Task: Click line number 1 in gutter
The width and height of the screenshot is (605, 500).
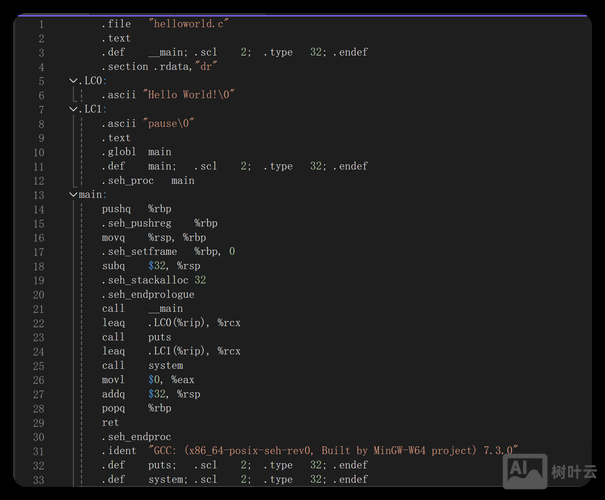Action: (40, 24)
